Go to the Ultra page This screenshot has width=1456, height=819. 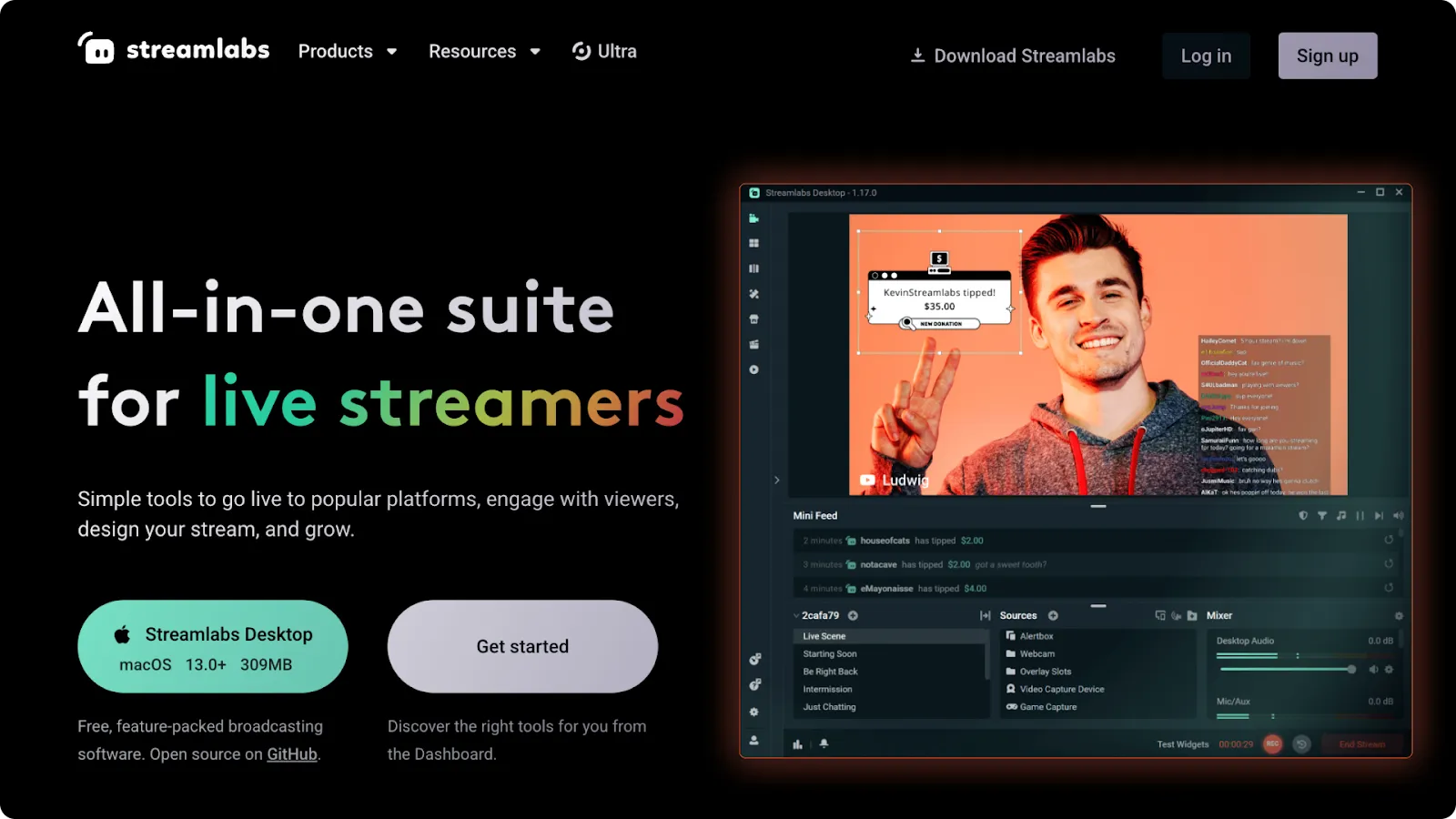click(x=604, y=52)
